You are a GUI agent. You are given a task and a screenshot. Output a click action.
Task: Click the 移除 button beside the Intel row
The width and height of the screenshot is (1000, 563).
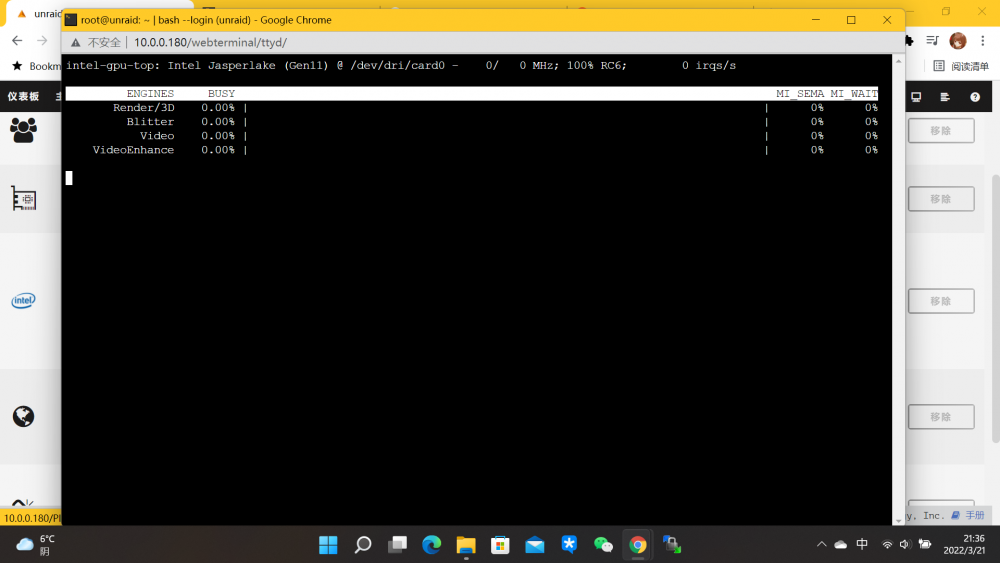coord(941,301)
